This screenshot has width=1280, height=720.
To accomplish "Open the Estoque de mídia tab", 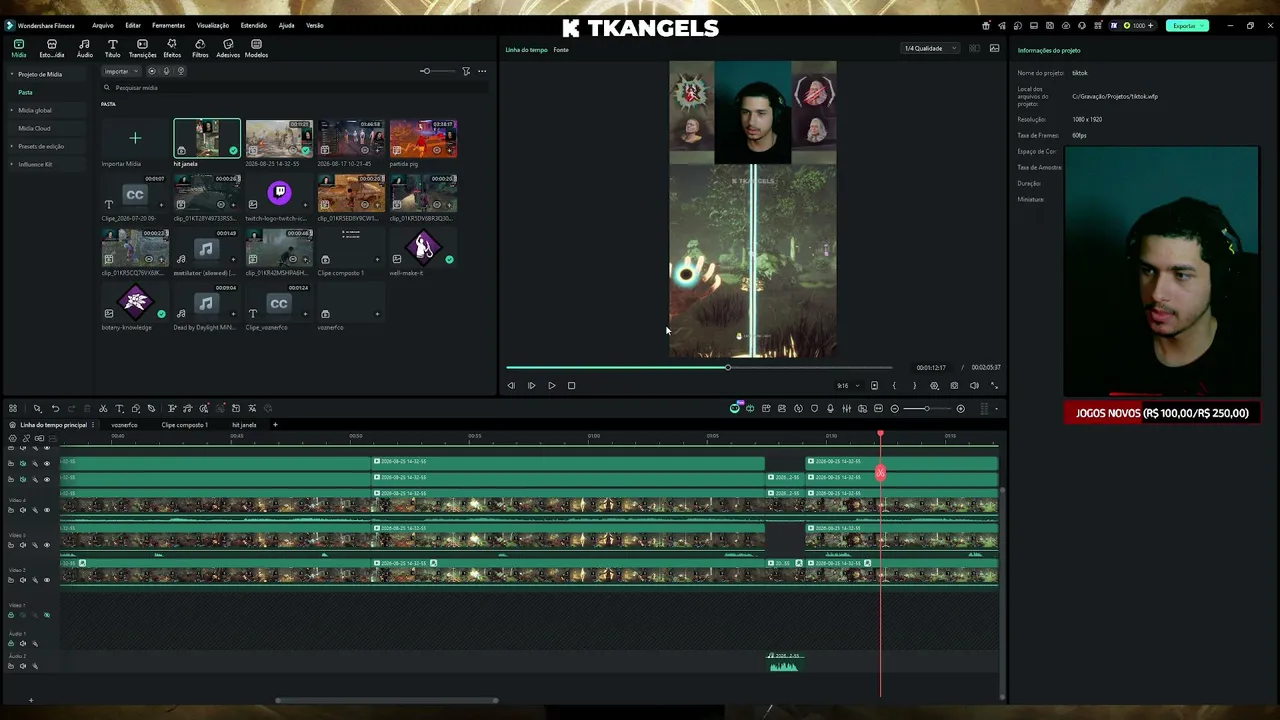I will [51, 49].
